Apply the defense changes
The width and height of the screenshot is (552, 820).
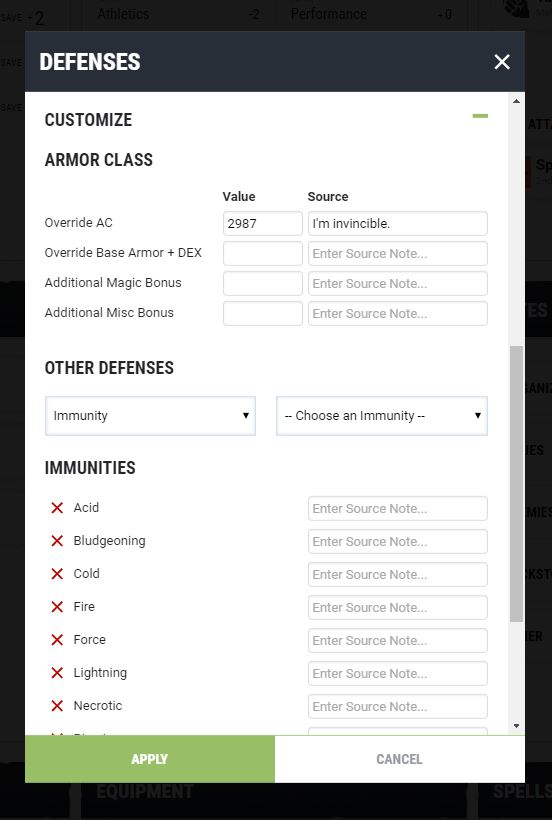click(x=150, y=759)
